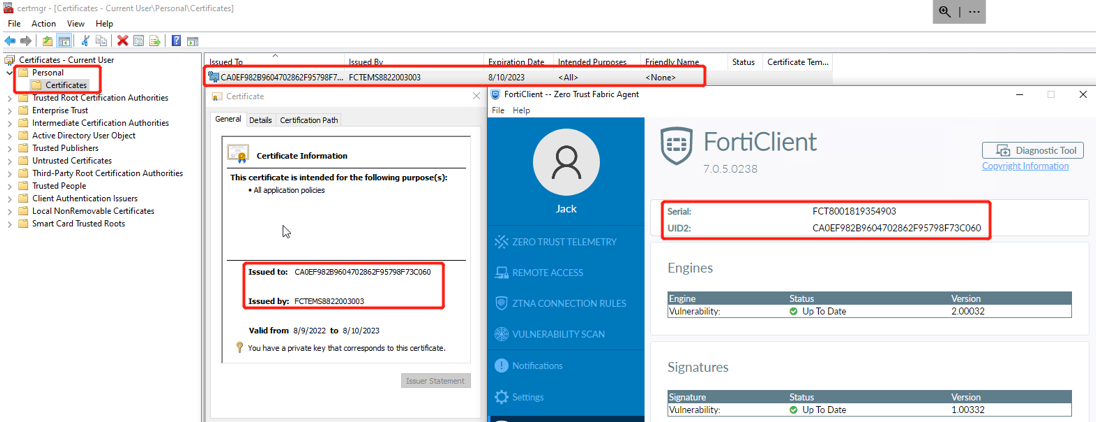Click the magnifier zoom icon at top right

click(x=945, y=12)
